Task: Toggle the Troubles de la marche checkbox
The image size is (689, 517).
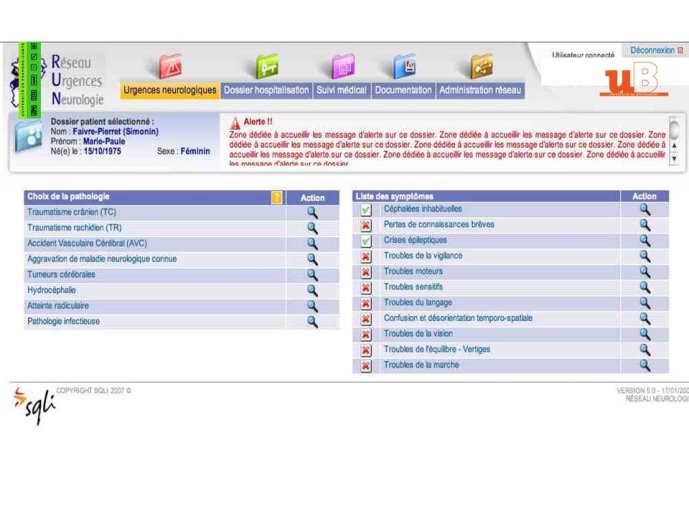Action: (x=366, y=366)
